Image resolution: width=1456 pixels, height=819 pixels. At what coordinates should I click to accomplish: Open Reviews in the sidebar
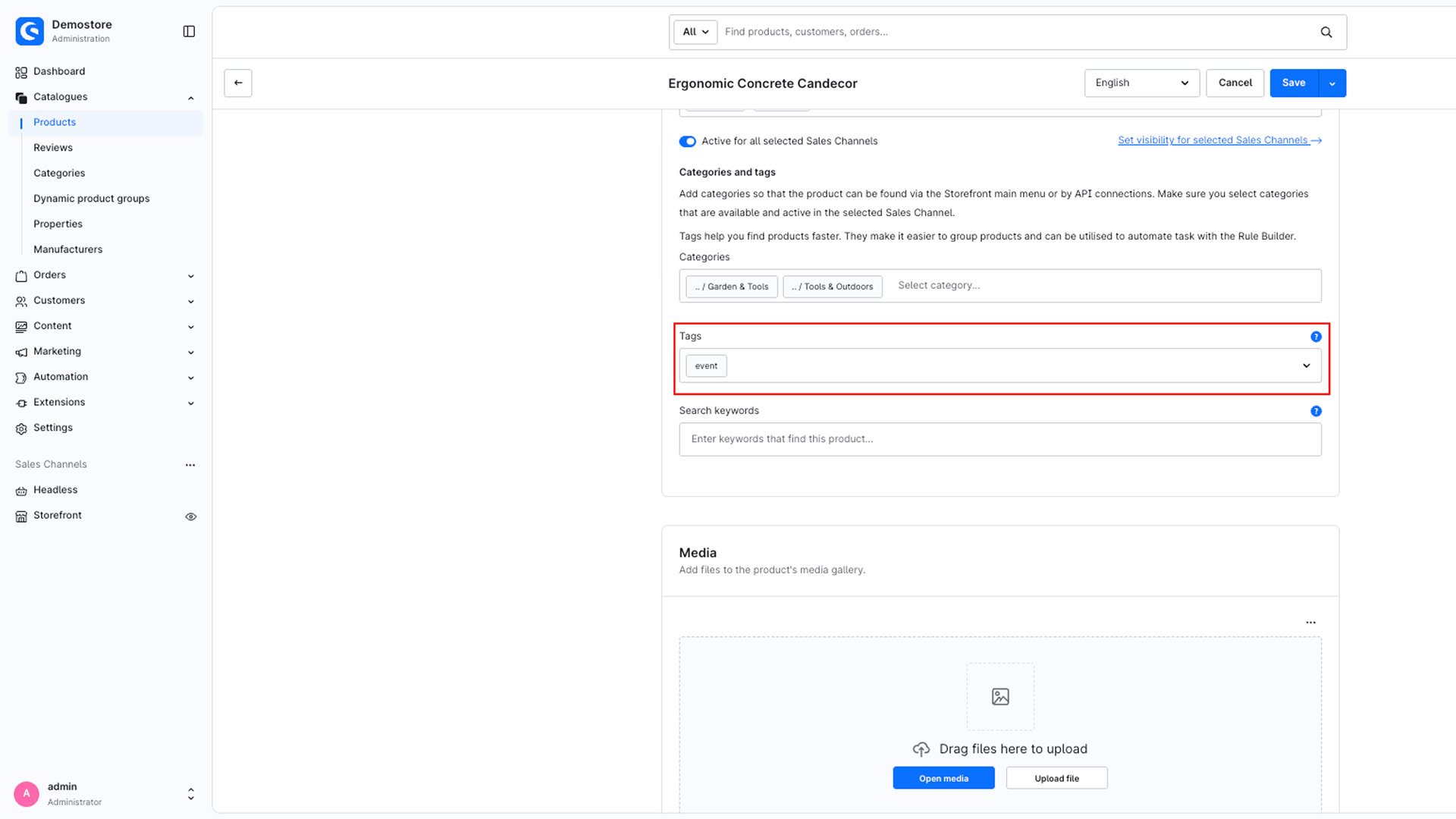[53, 148]
